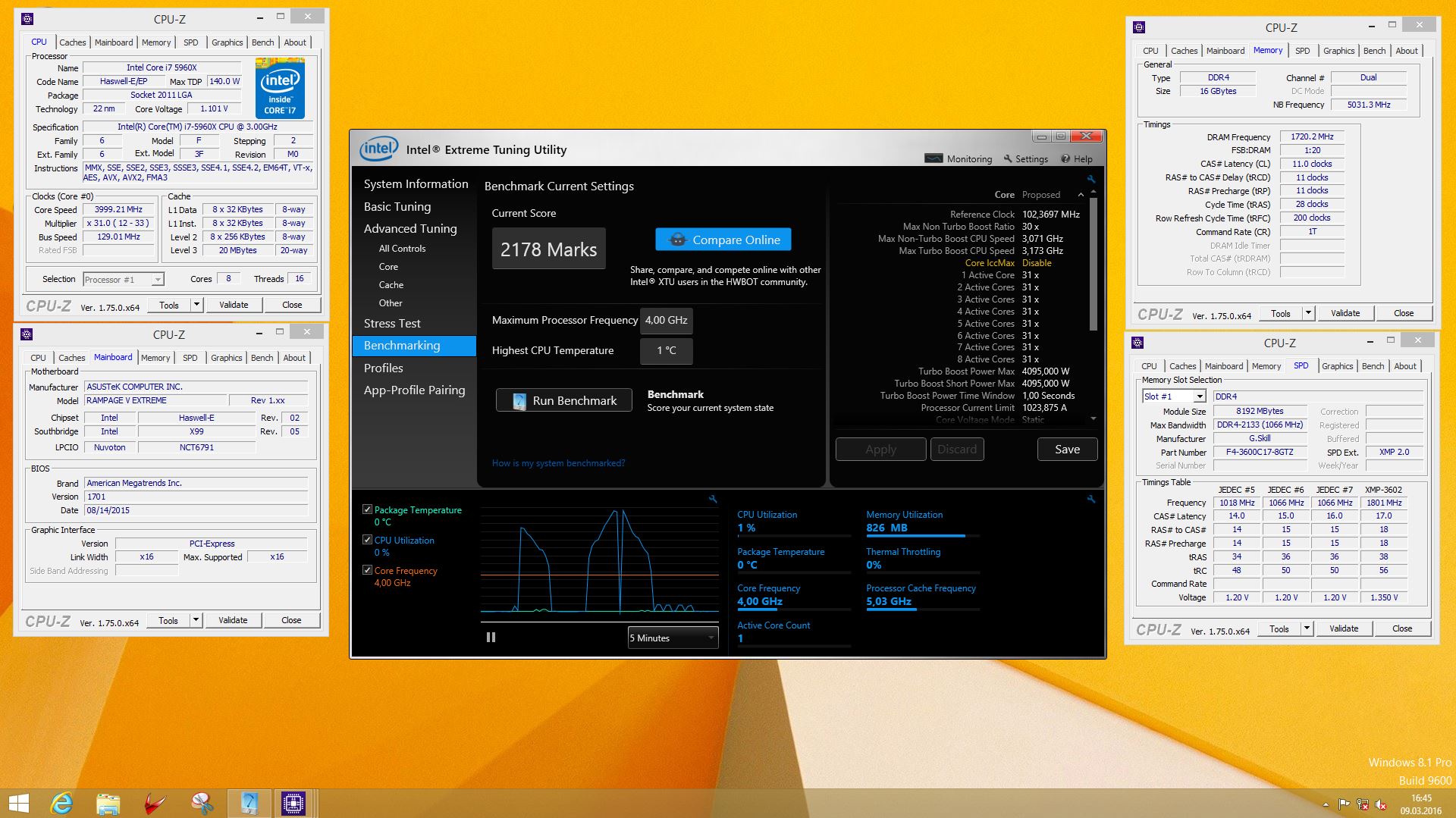The image size is (1456, 818).
Task: Click the taskbar clock
Action: (1421, 804)
